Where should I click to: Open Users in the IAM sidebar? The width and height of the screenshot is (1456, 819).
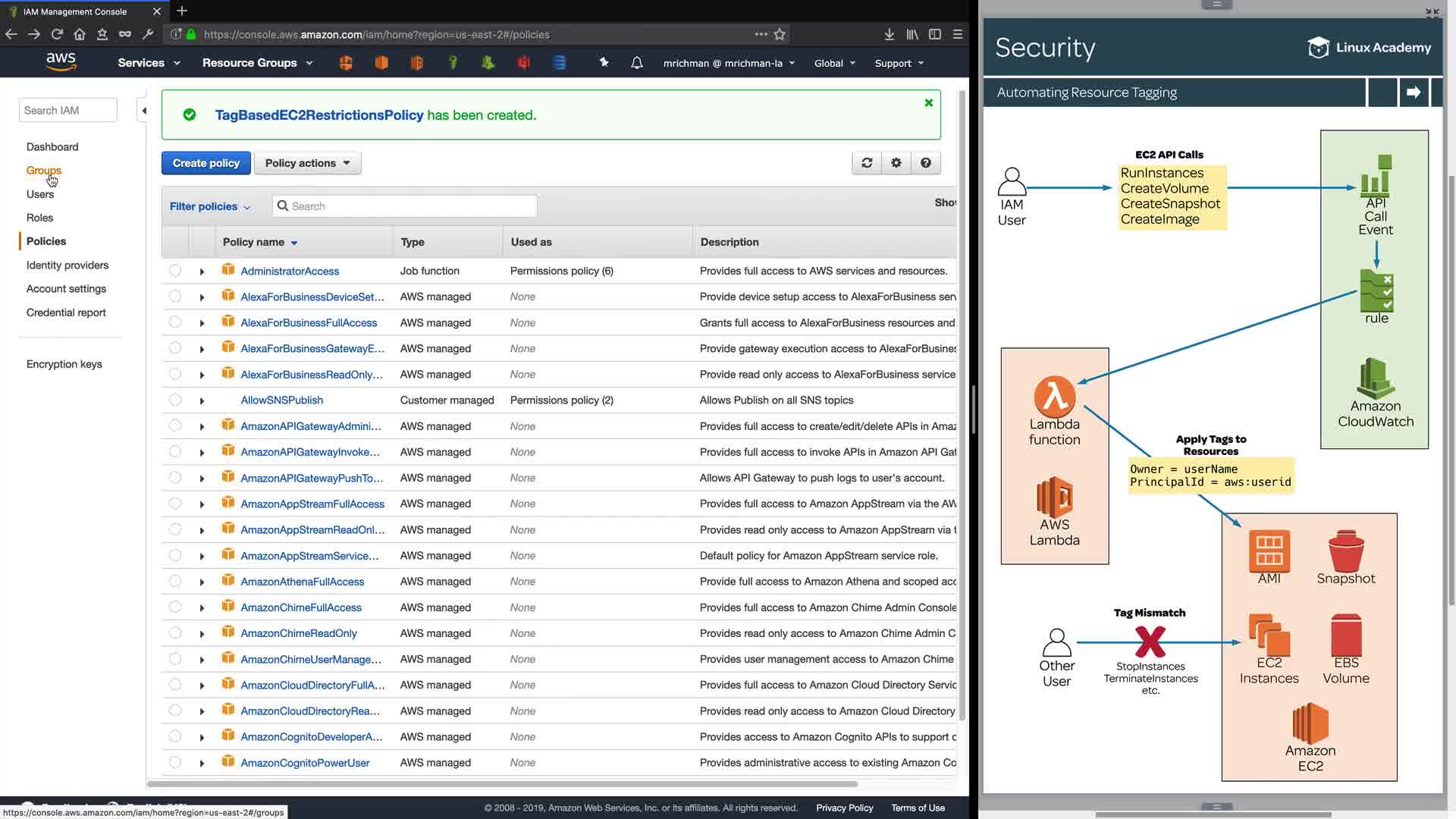pos(40,194)
